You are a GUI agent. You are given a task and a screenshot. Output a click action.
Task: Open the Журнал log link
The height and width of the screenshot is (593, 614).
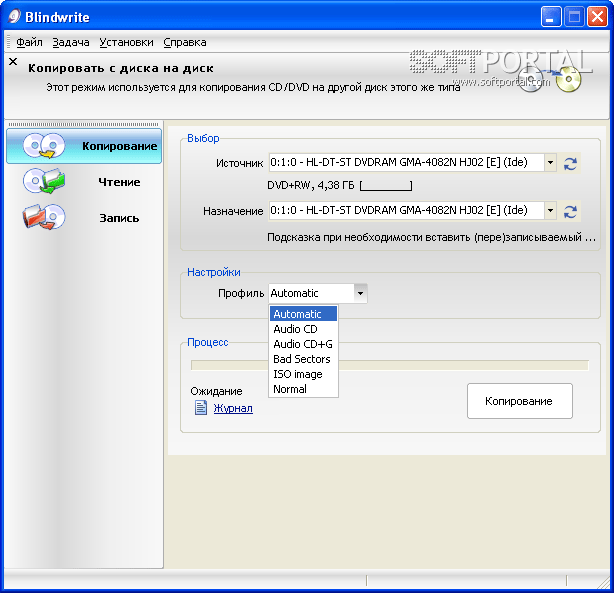click(233, 408)
